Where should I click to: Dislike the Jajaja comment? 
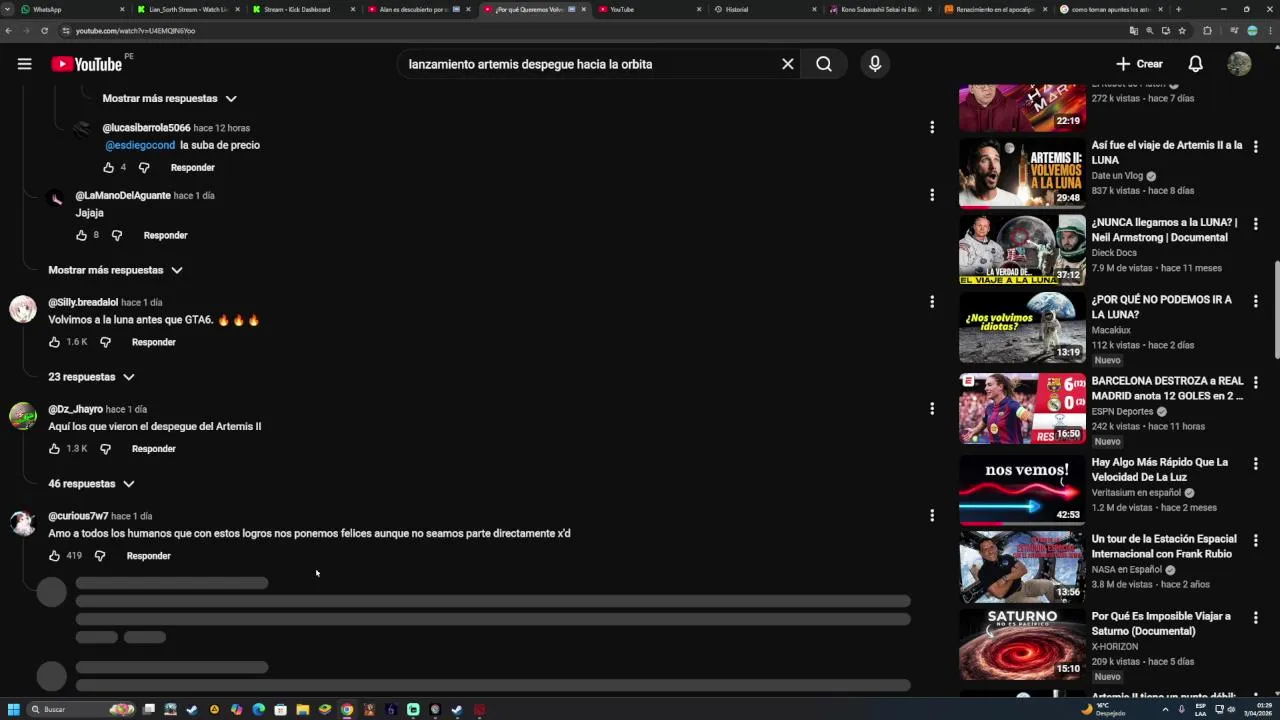[117, 235]
